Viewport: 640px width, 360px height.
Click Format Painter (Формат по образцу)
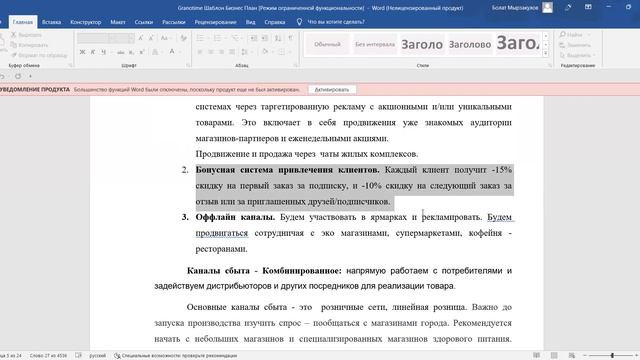pos(39,55)
